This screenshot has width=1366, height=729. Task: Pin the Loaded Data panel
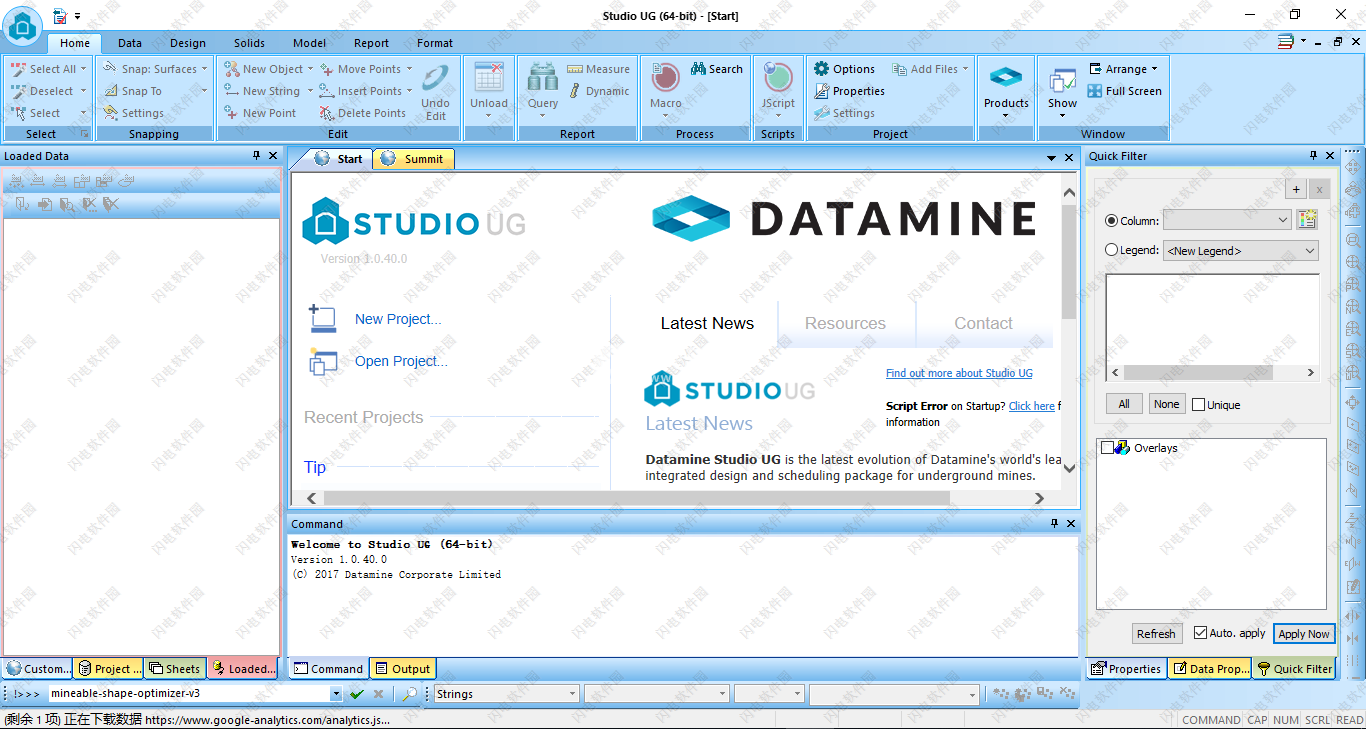pyautogui.click(x=256, y=156)
